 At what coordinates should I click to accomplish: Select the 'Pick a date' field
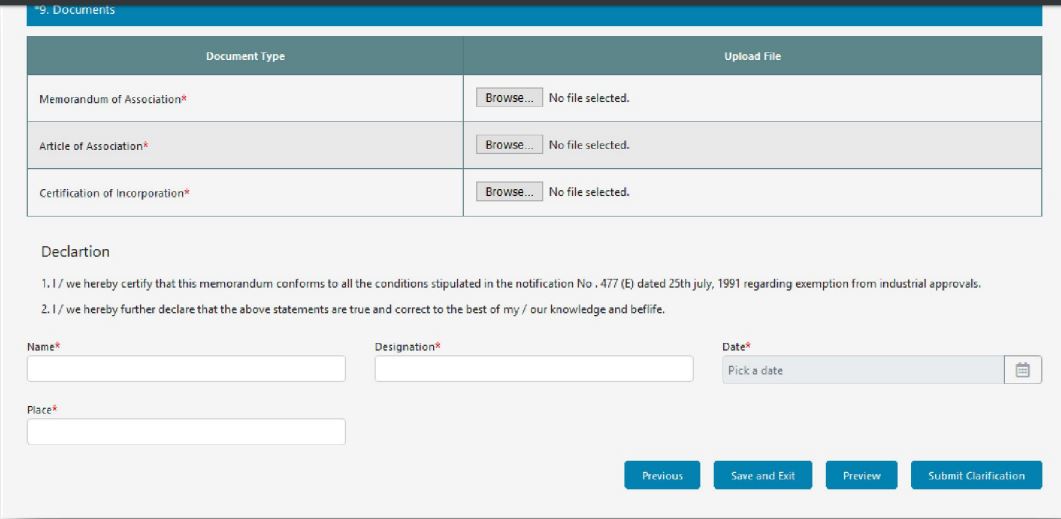click(x=862, y=370)
